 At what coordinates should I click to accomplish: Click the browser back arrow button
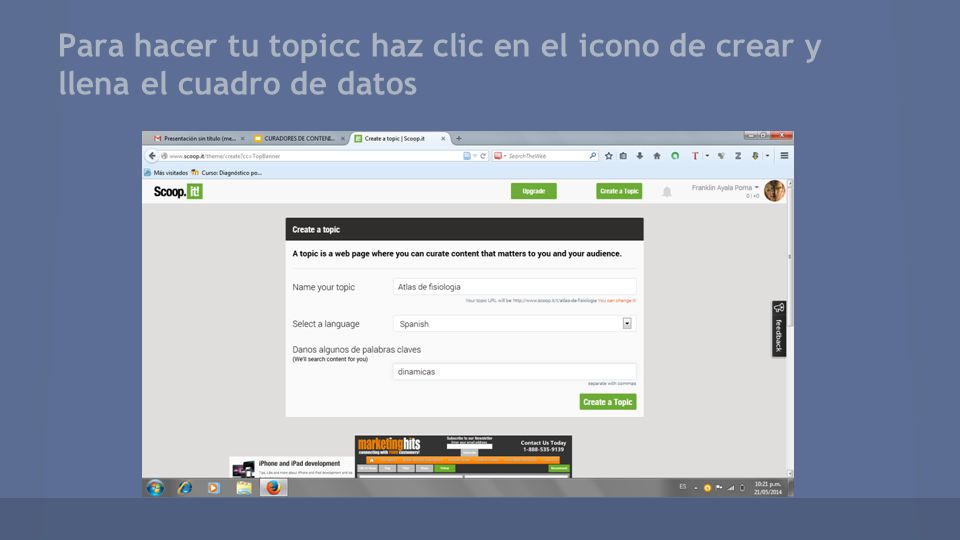pos(152,156)
